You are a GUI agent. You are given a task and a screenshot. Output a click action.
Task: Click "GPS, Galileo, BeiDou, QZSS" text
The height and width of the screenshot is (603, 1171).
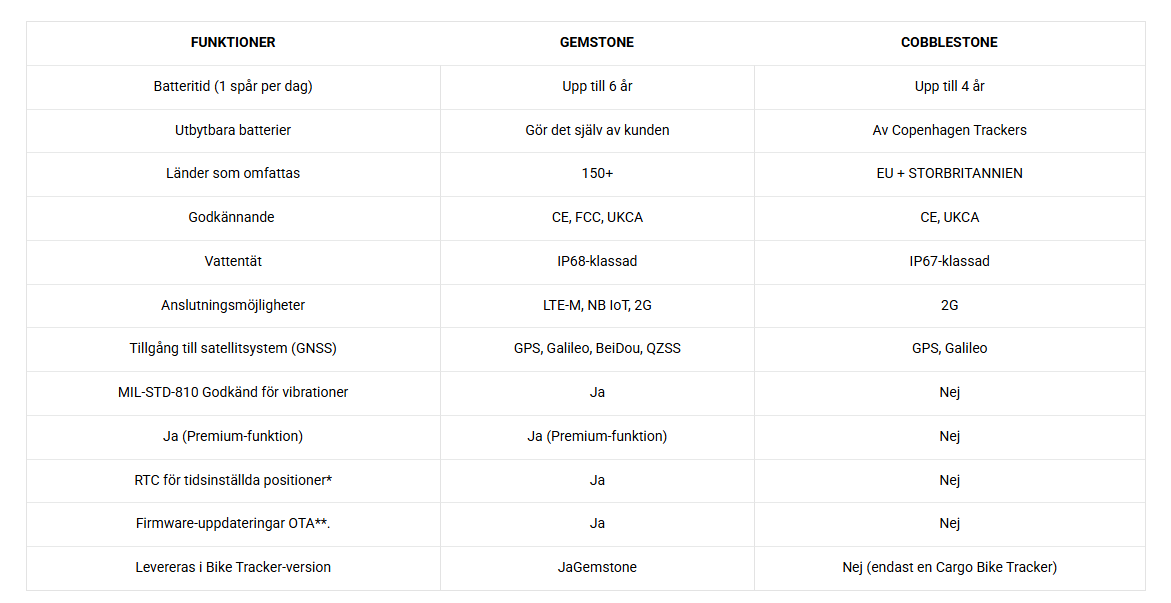[x=597, y=348]
